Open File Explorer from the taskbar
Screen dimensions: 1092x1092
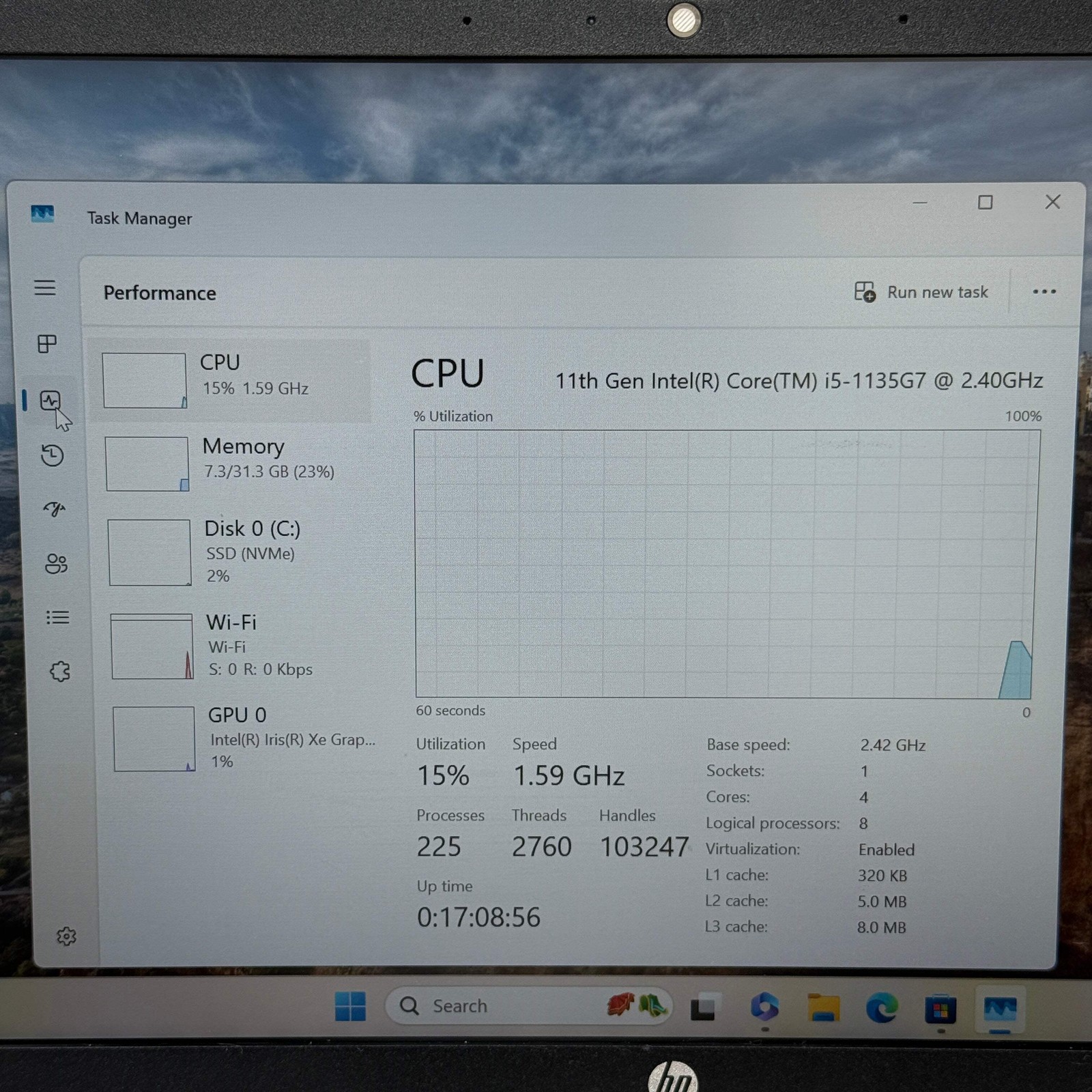pyautogui.click(x=823, y=1008)
